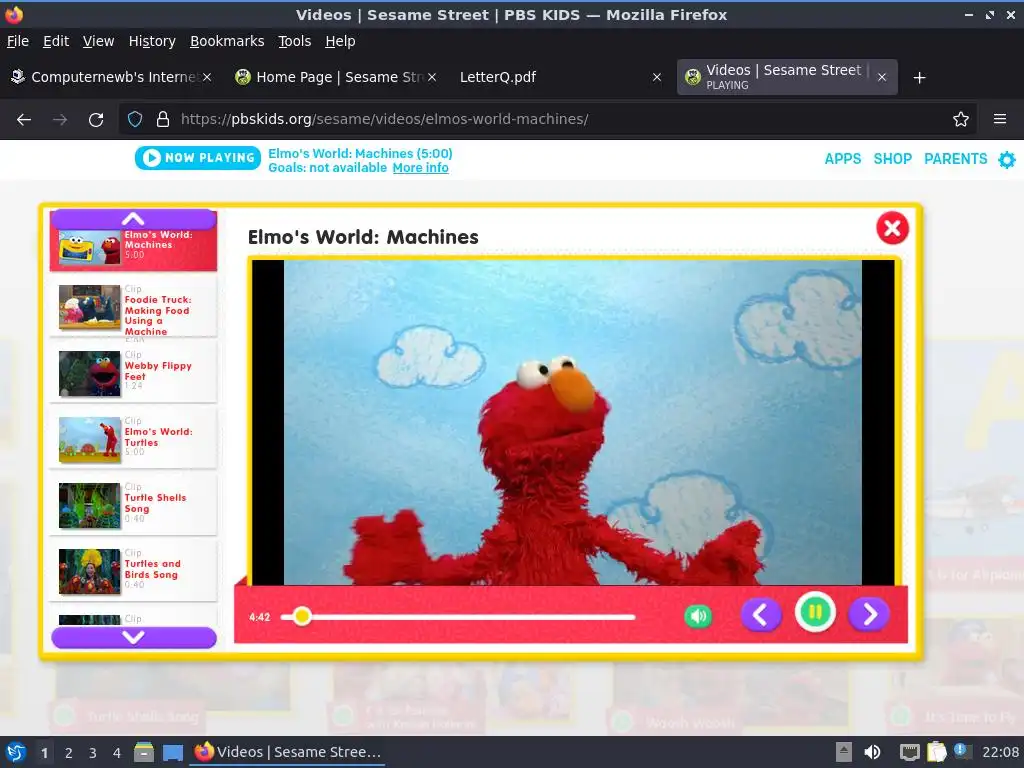Open the View menu
The width and height of the screenshot is (1024, 768).
point(98,41)
